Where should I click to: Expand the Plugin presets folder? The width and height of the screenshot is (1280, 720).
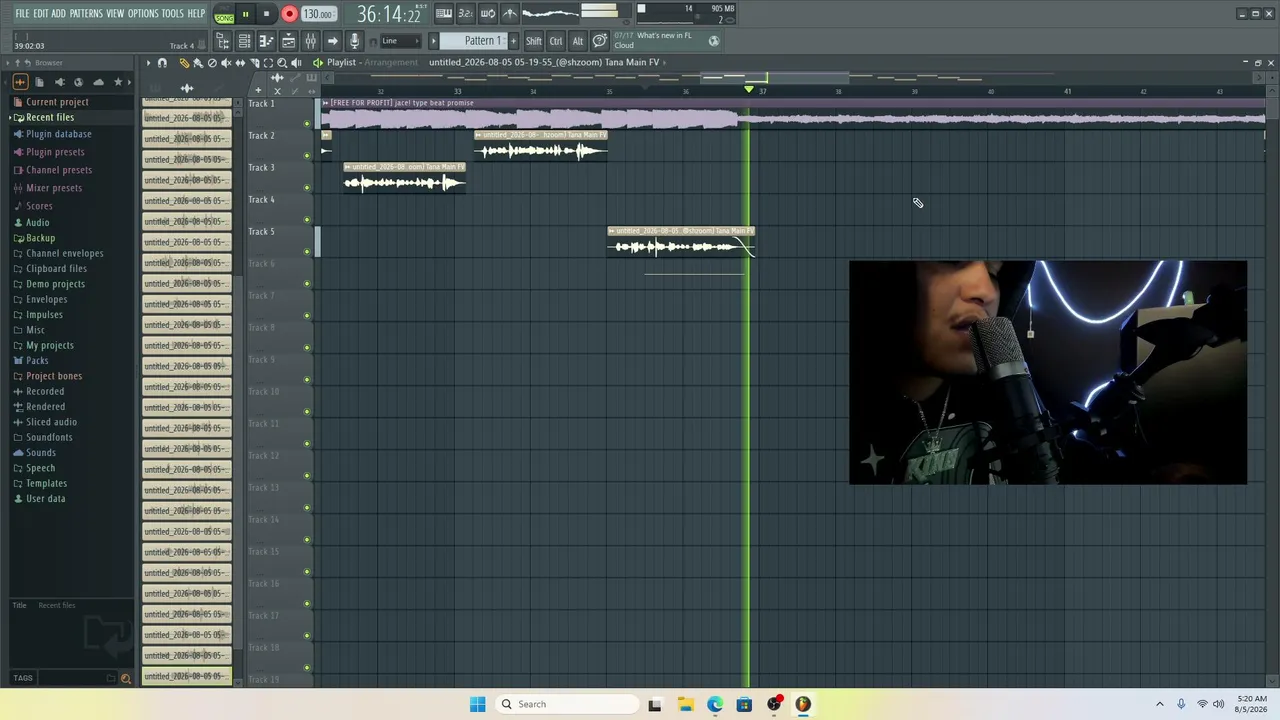pos(55,152)
